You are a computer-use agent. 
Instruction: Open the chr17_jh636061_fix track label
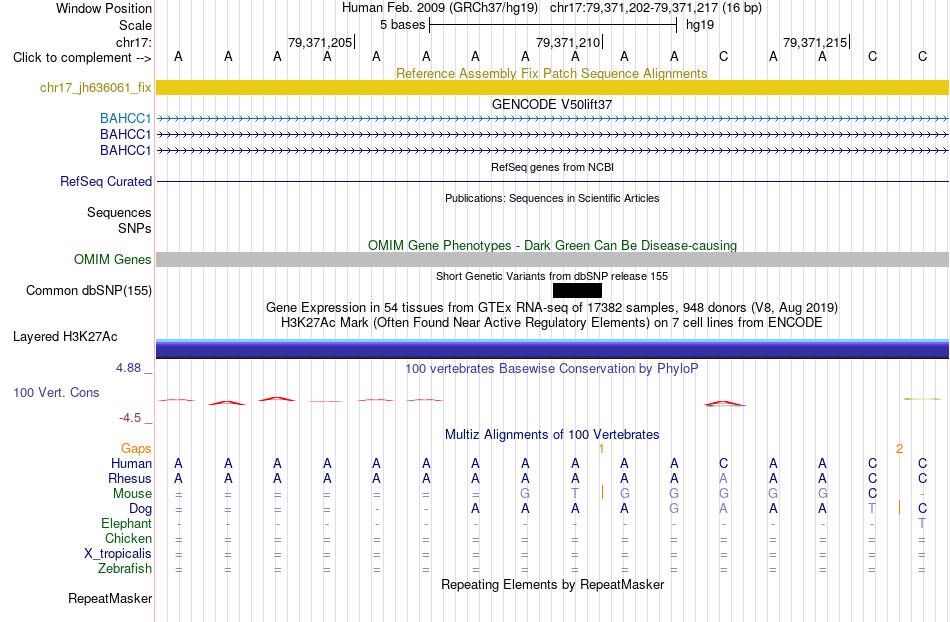click(x=95, y=87)
